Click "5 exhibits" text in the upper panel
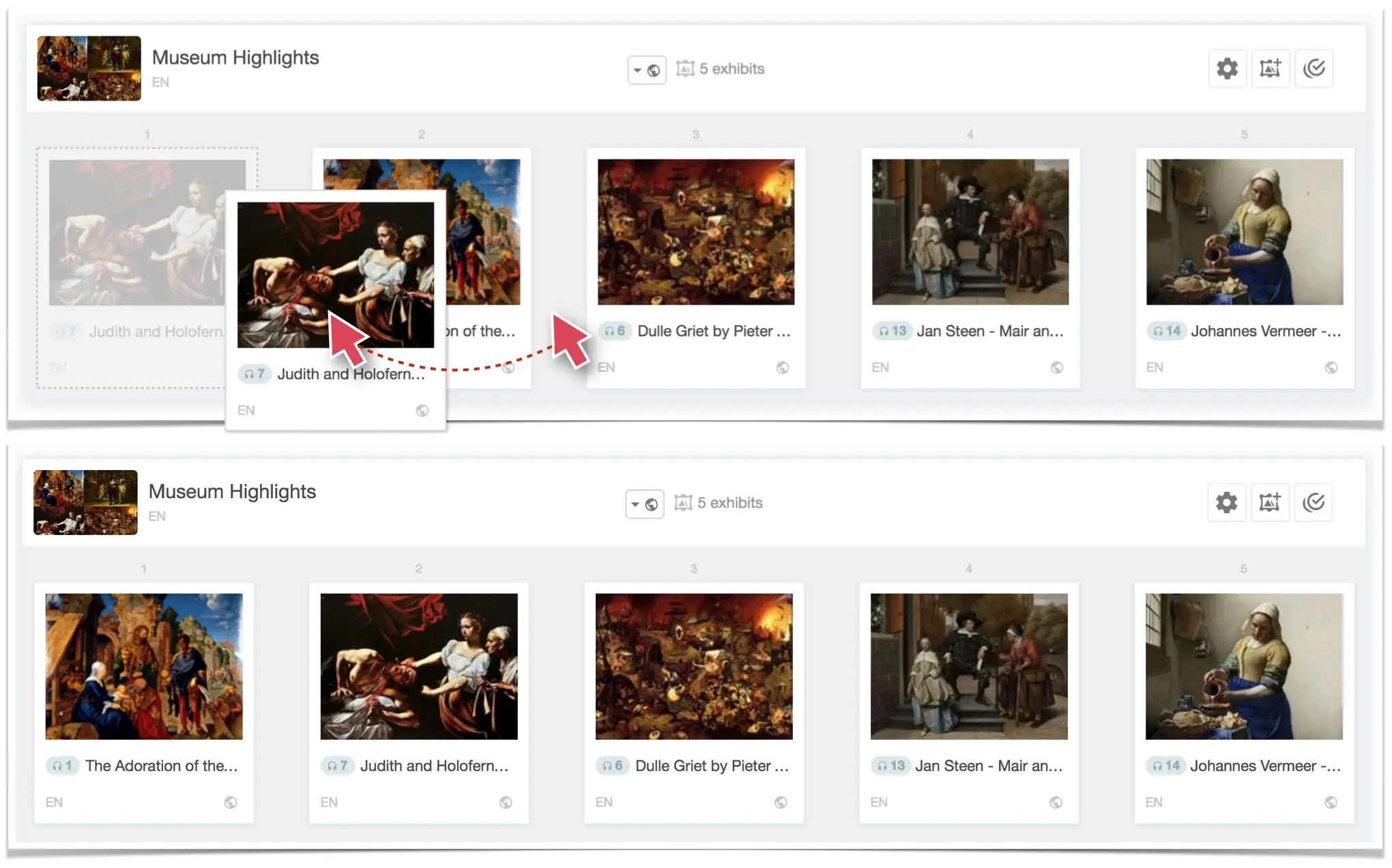Screen dimensions: 1392x868 pyautogui.click(x=731, y=68)
